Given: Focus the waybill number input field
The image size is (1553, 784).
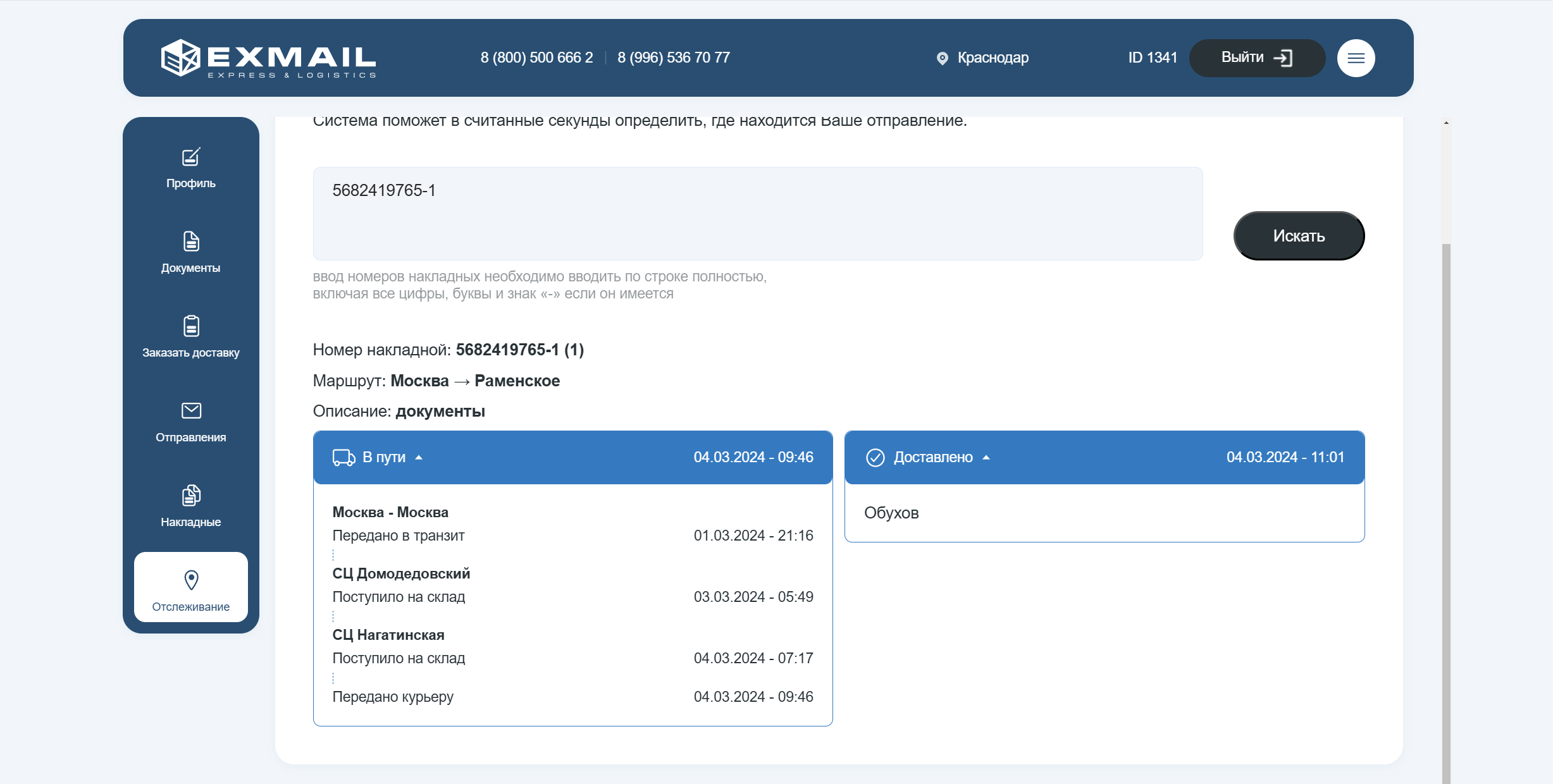Looking at the screenshot, I should 757,214.
